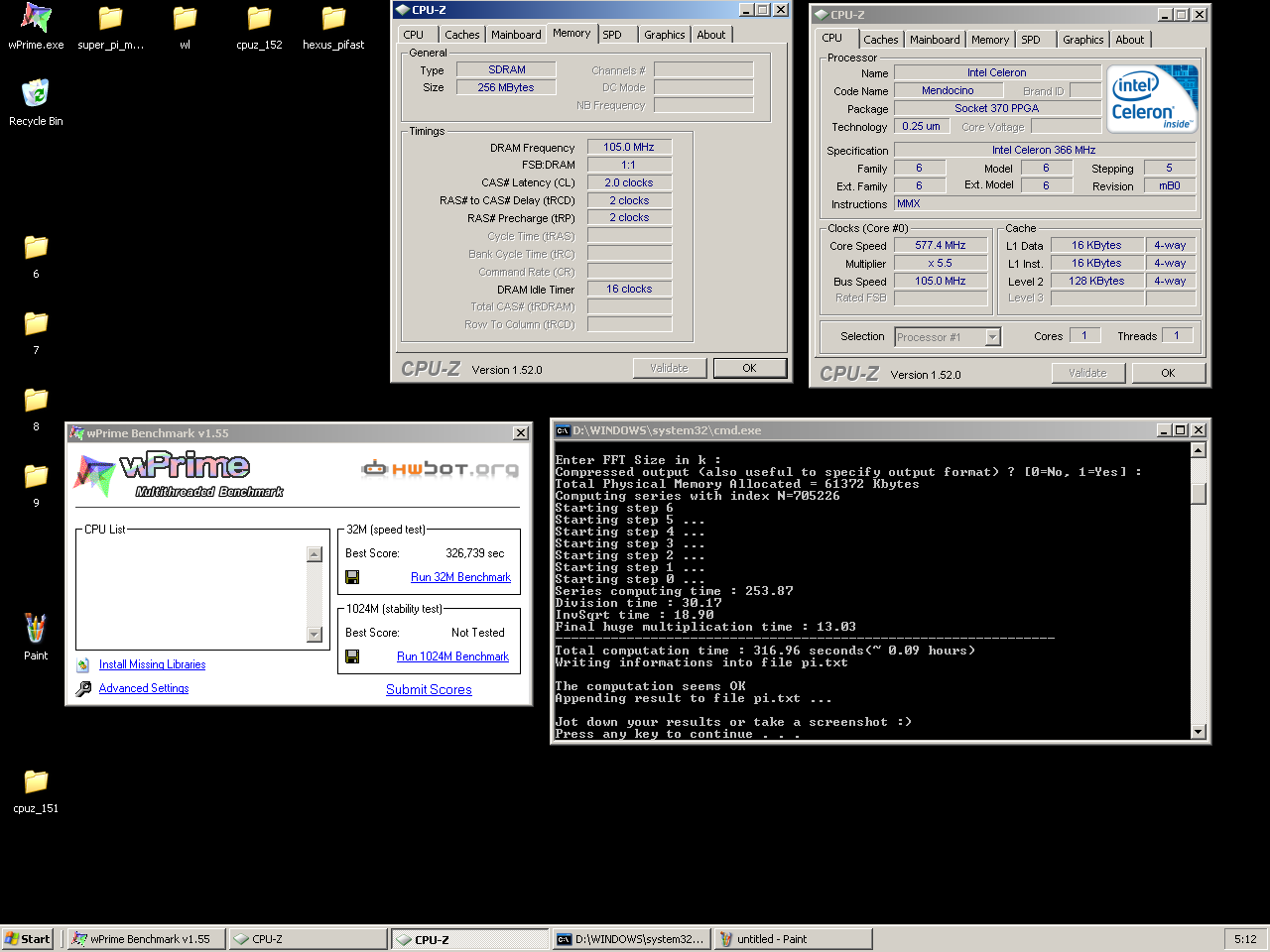Click Validate in the right CPU-Z window

click(1087, 373)
